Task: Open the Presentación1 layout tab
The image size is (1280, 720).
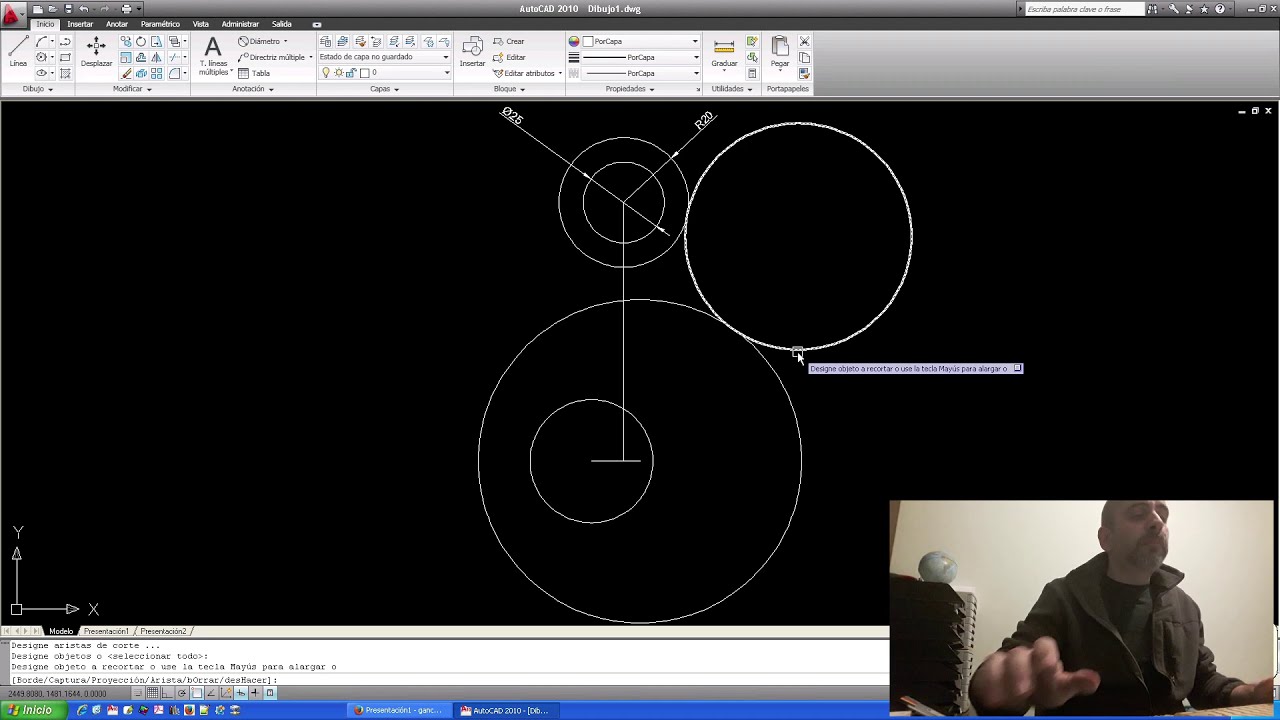Action: click(x=106, y=631)
